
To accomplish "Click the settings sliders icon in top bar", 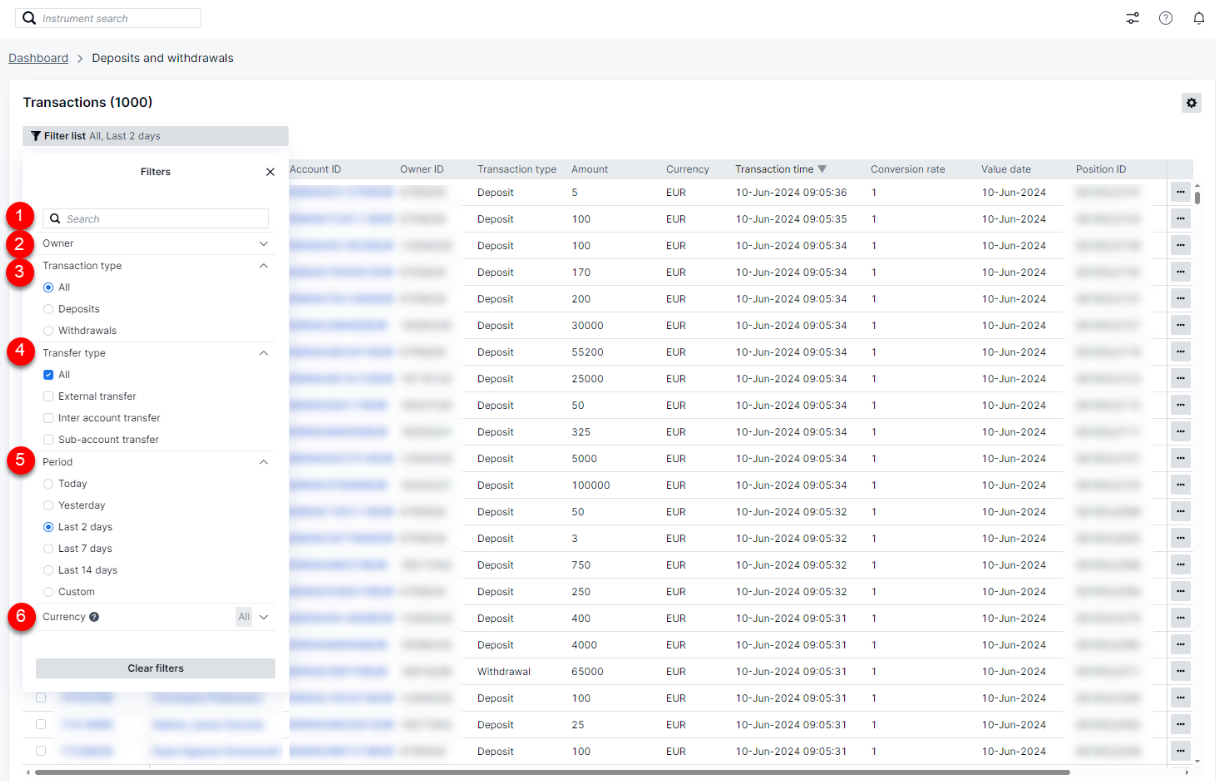I will point(1132,18).
